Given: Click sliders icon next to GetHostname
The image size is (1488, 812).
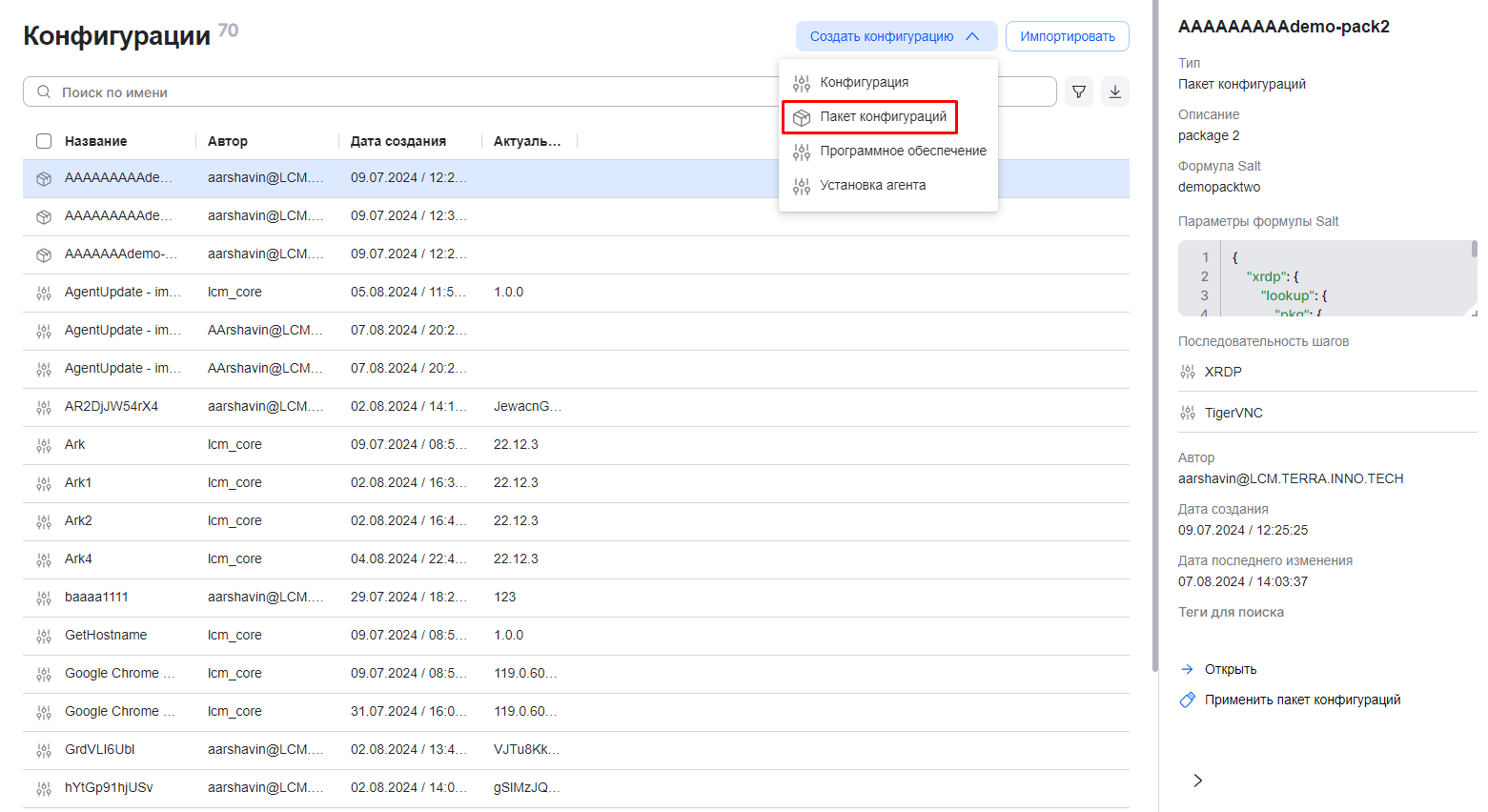Looking at the screenshot, I should [x=44, y=636].
